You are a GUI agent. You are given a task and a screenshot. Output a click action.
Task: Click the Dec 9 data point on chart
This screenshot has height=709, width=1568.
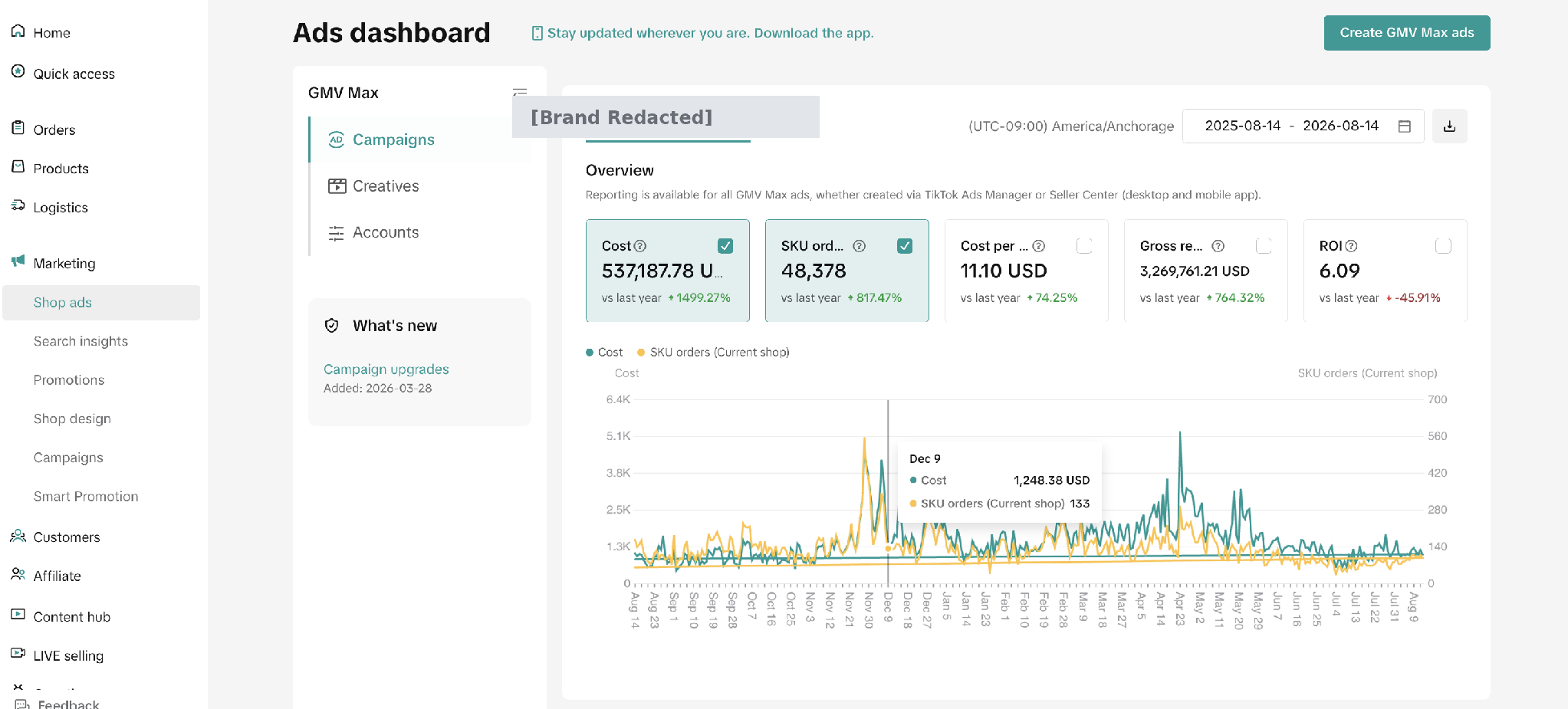point(888,548)
